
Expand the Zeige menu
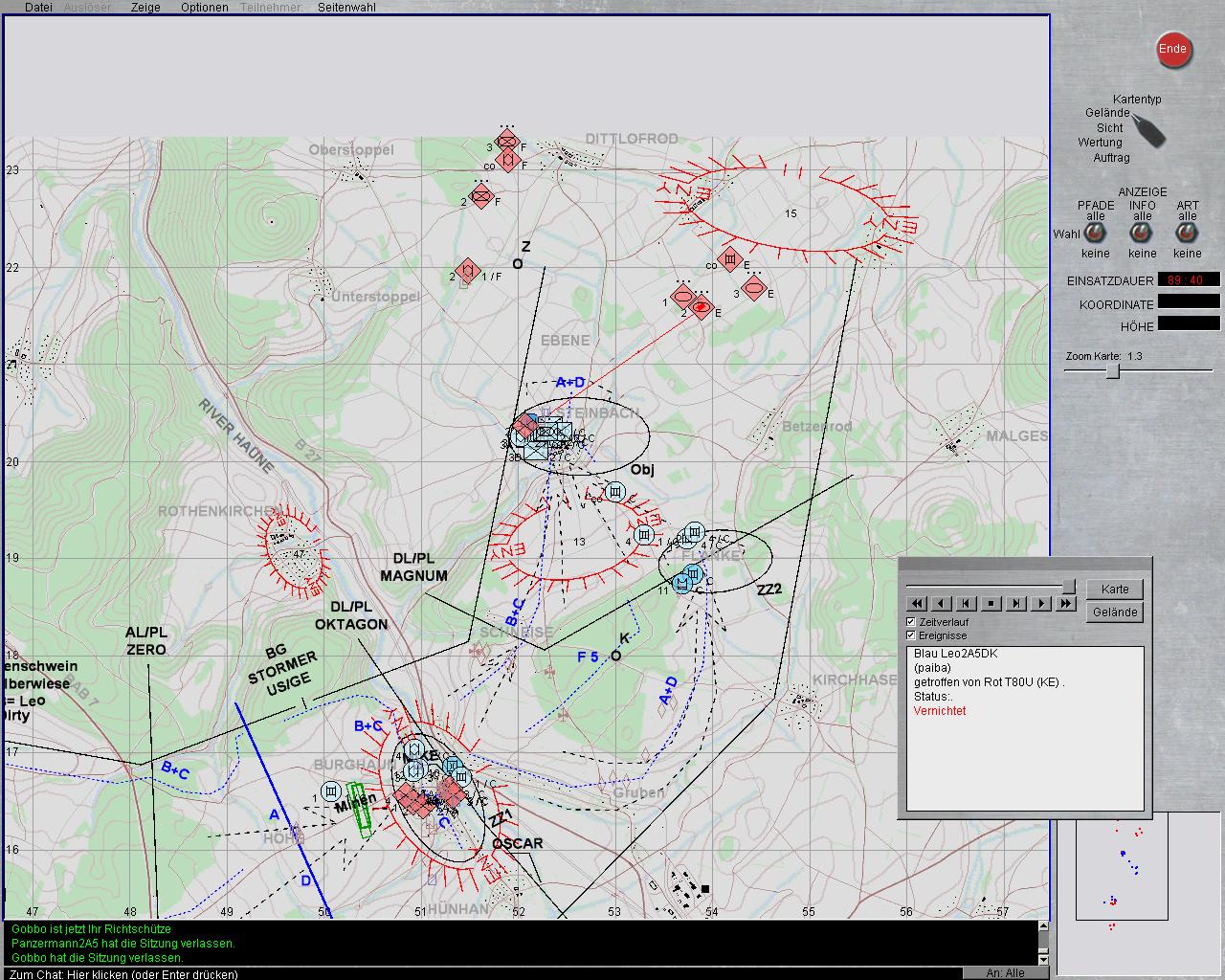145,7
